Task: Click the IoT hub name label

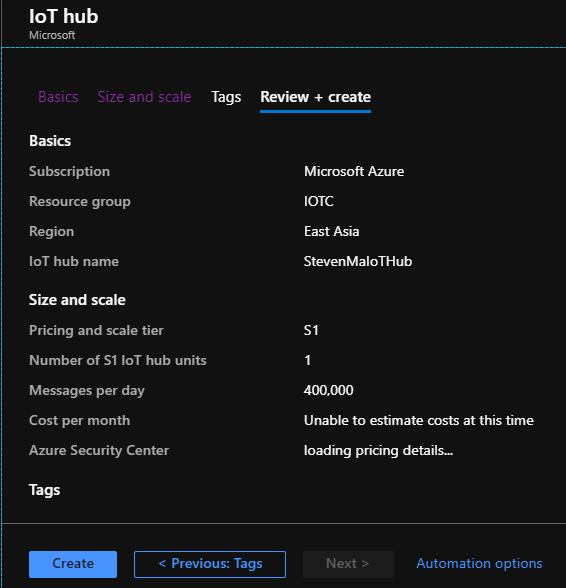Action: (74, 261)
